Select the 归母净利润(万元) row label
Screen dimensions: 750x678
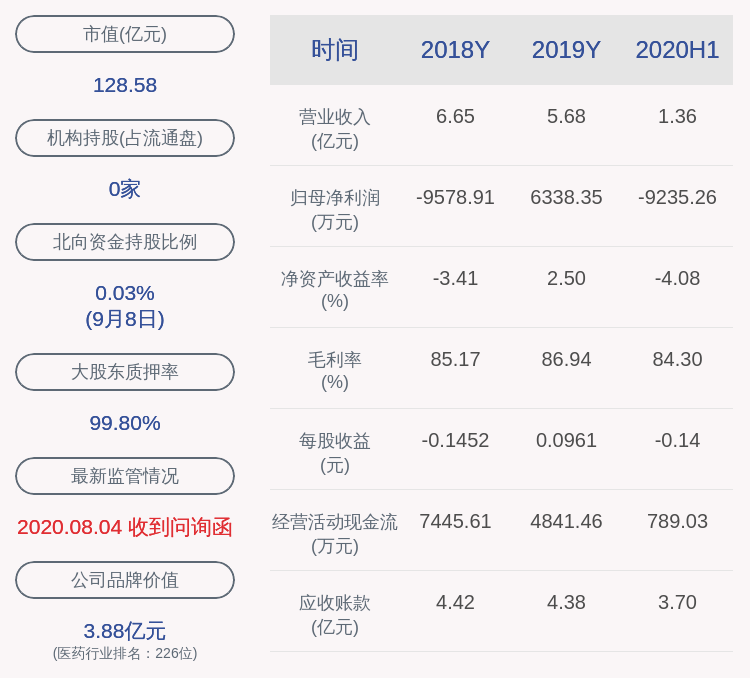click(335, 210)
